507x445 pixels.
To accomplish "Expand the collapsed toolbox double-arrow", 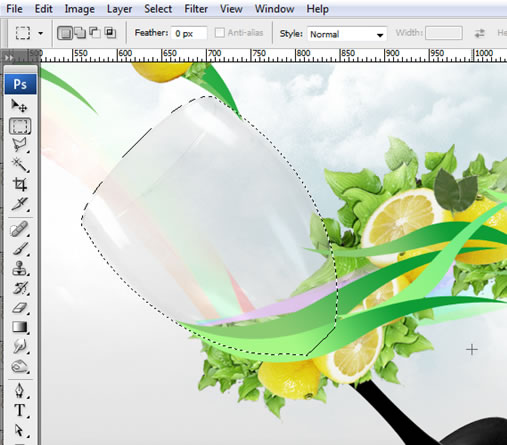I will pos(9,57).
